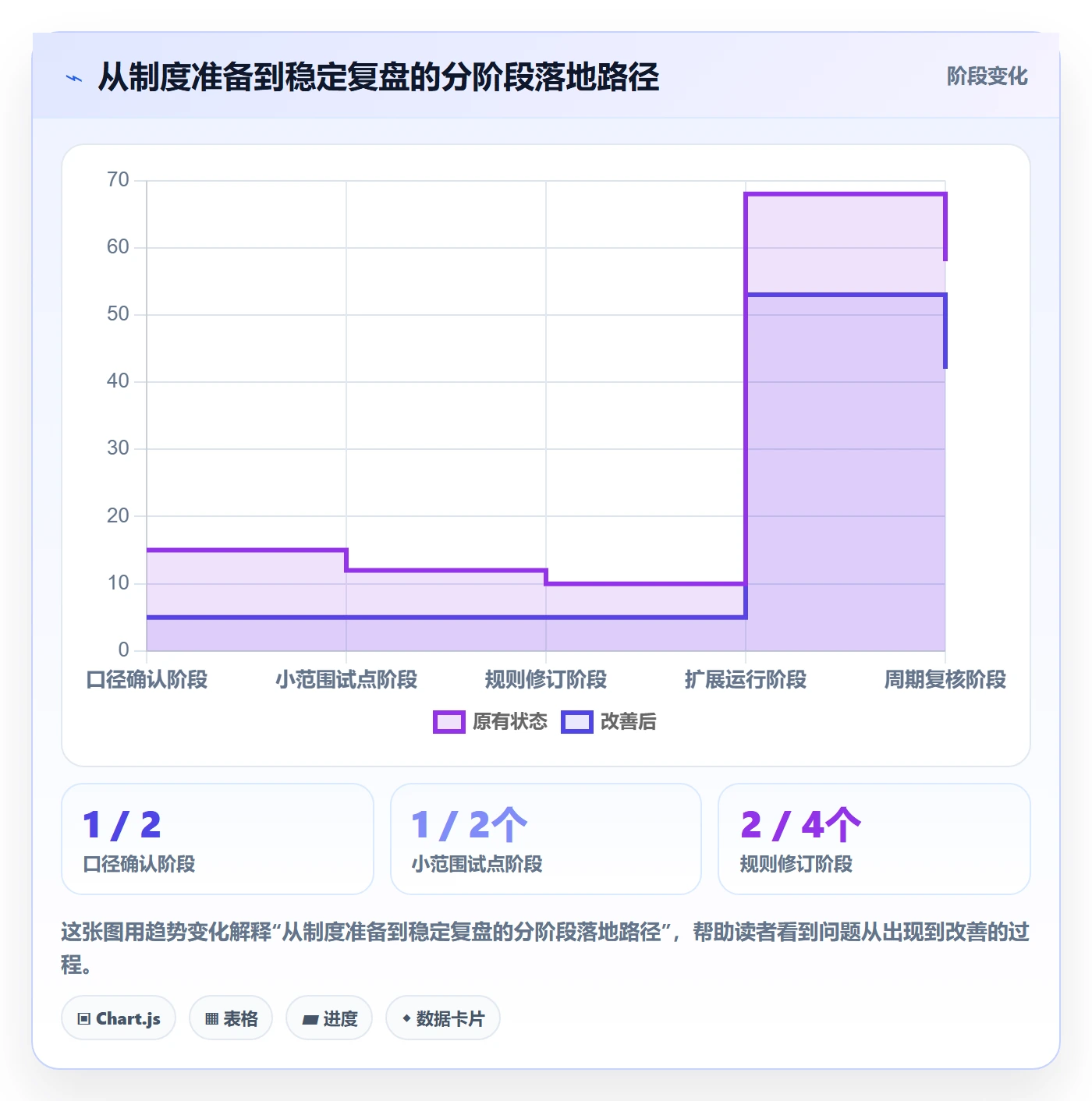This screenshot has height=1101, width=1092.
Task: Click the 原有状态 legend label
Action: click(x=510, y=722)
